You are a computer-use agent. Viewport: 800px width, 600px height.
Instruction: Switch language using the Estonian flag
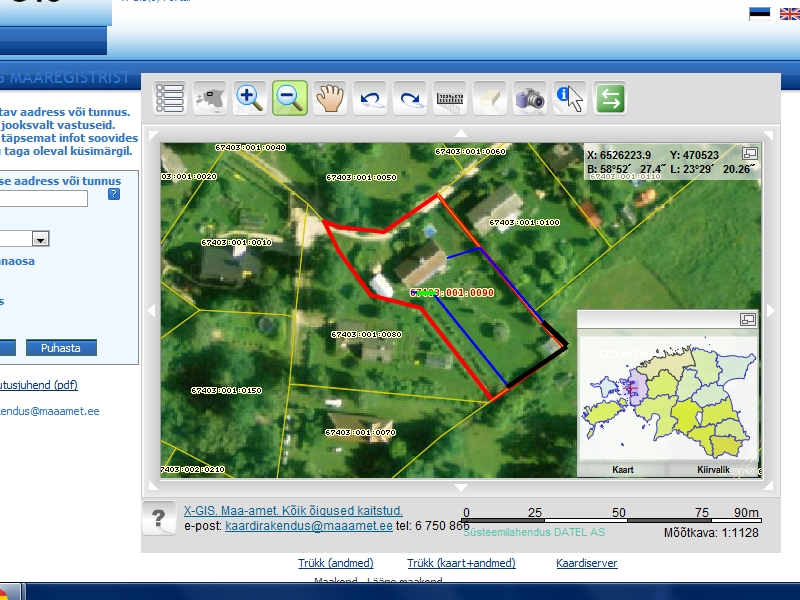[x=760, y=14]
